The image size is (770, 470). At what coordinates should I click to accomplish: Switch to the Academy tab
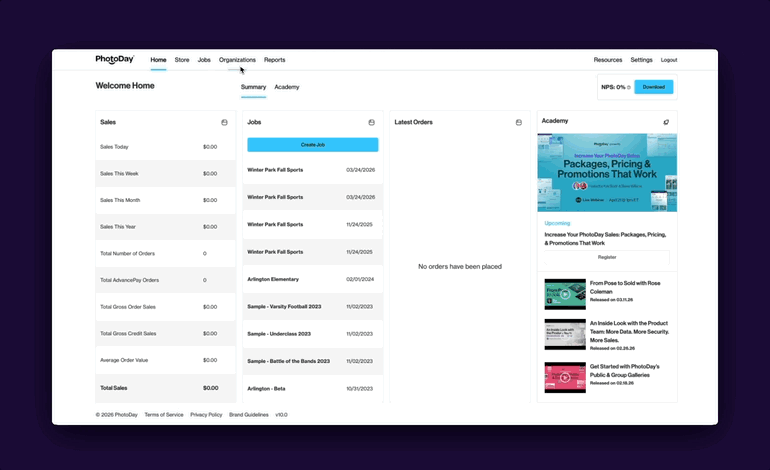[287, 87]
